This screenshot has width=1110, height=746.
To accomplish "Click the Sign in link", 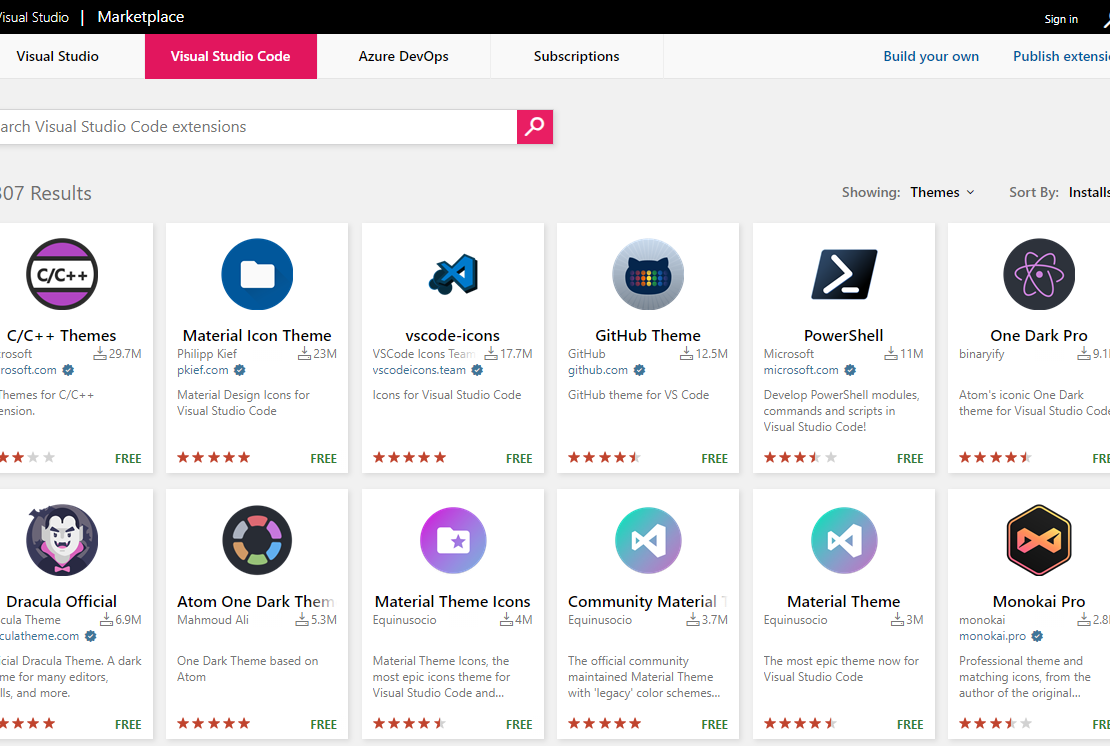I will 1061,19.
